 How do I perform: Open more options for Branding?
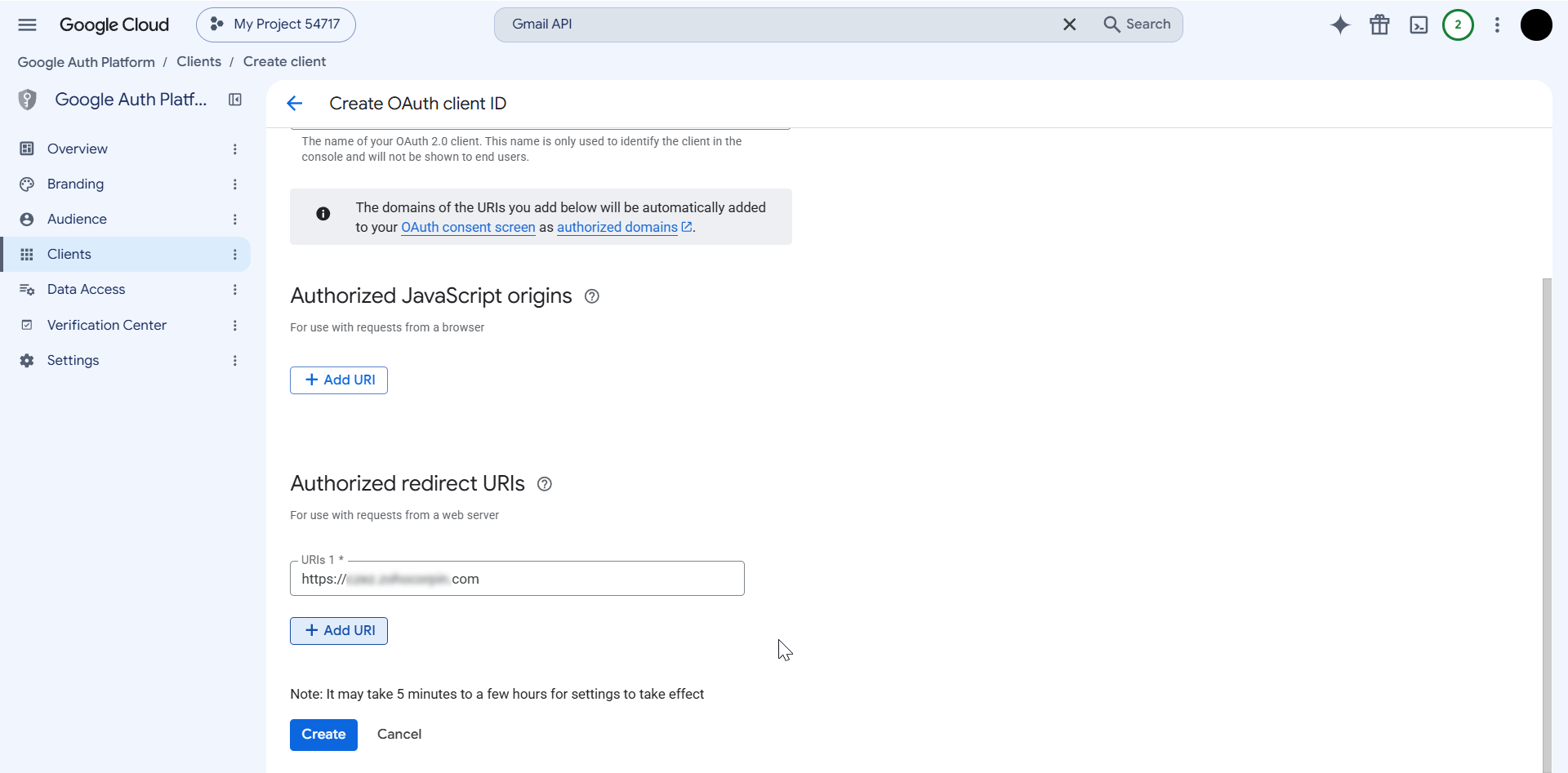(x=234, y=184)
